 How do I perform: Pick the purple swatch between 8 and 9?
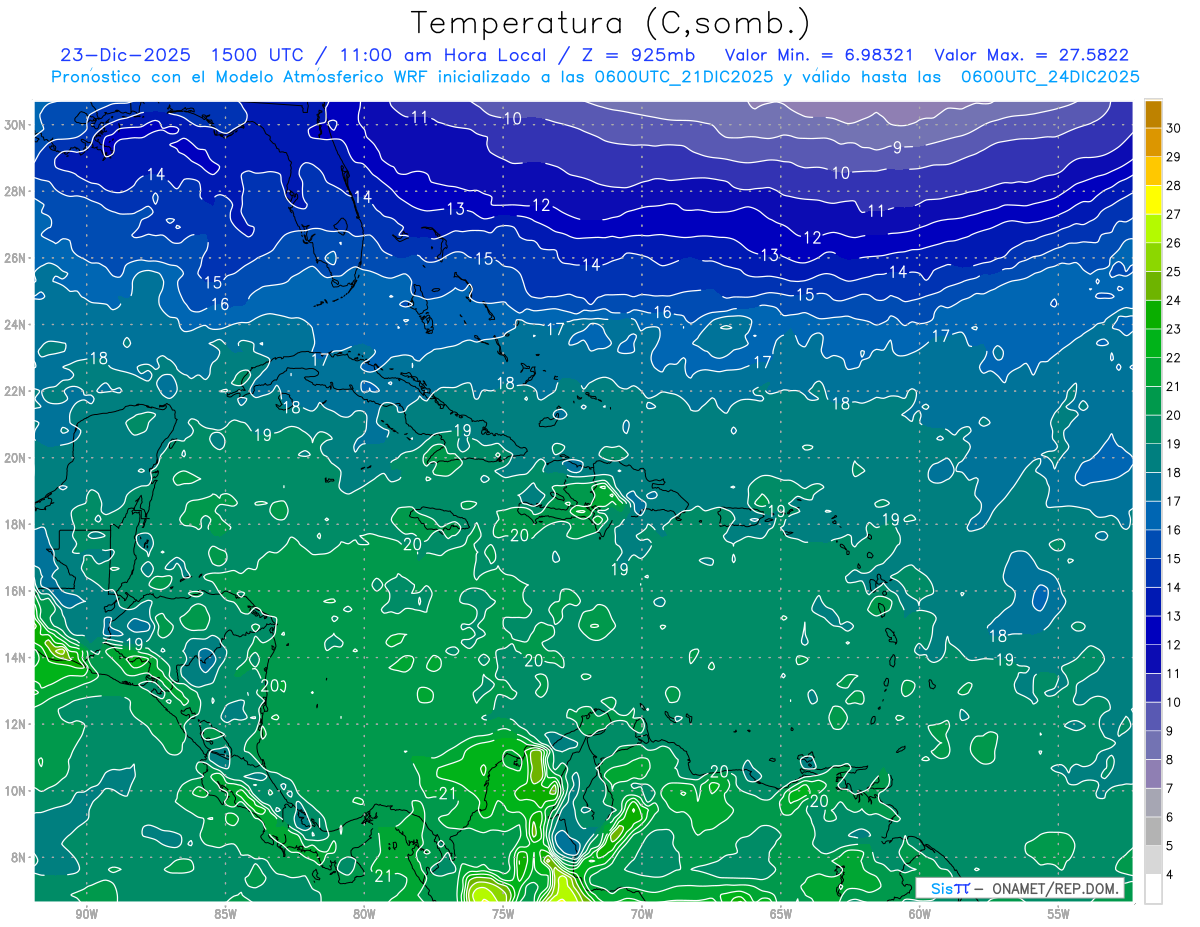[x=1154, y=746]
